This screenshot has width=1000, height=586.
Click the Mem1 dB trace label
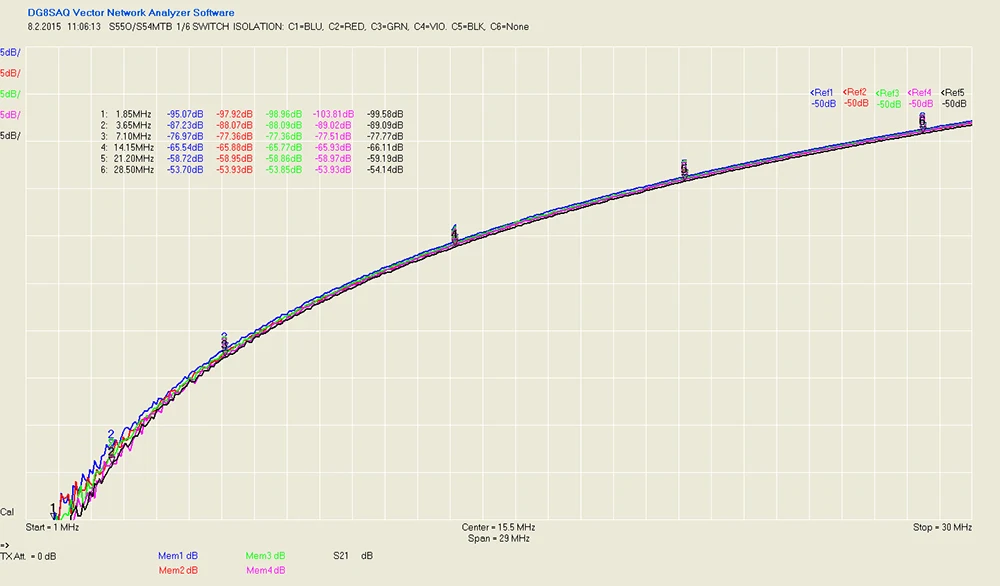point(178,556)
